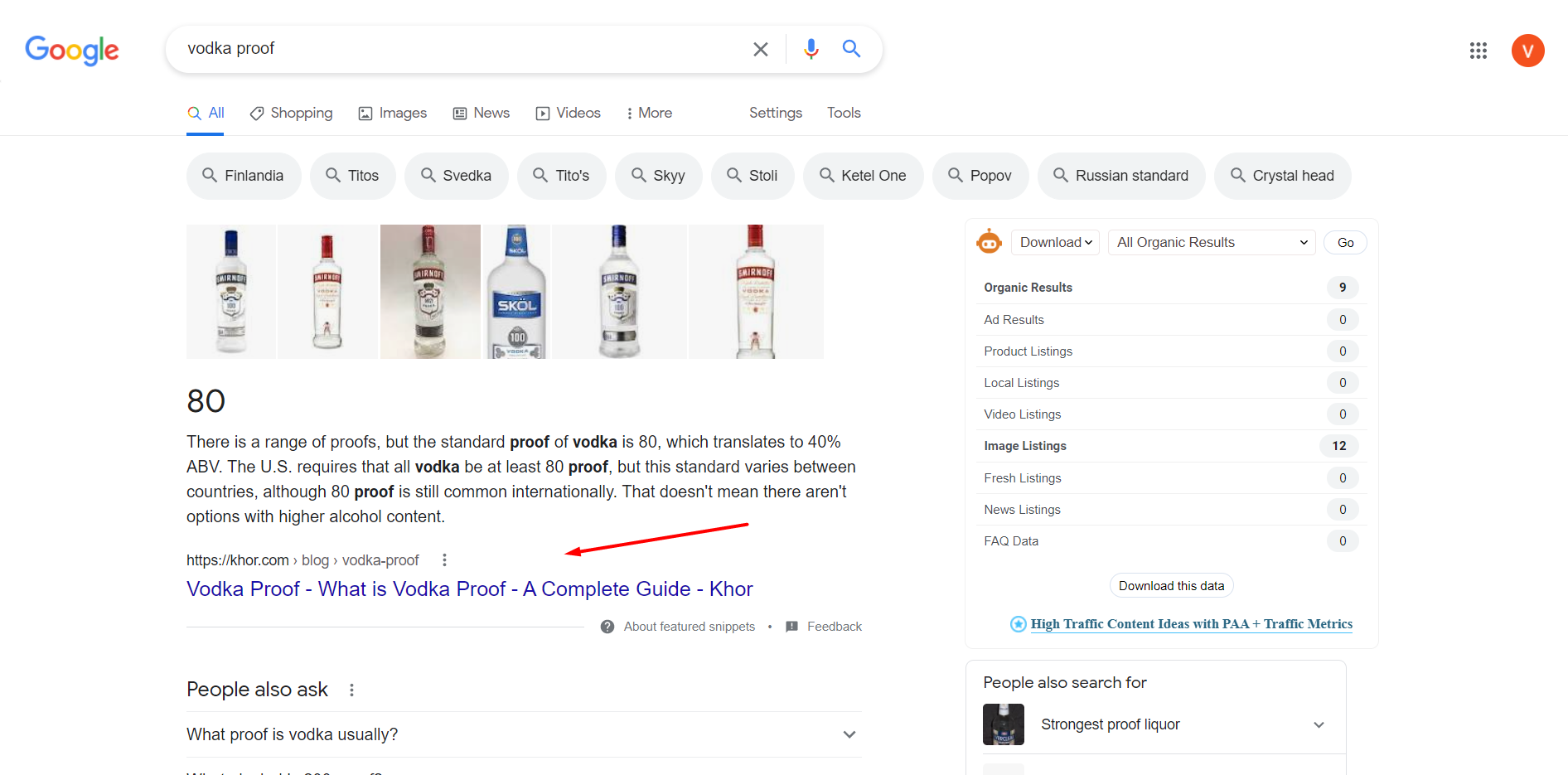Open the More search filters menu

click(x=649, y=113)
